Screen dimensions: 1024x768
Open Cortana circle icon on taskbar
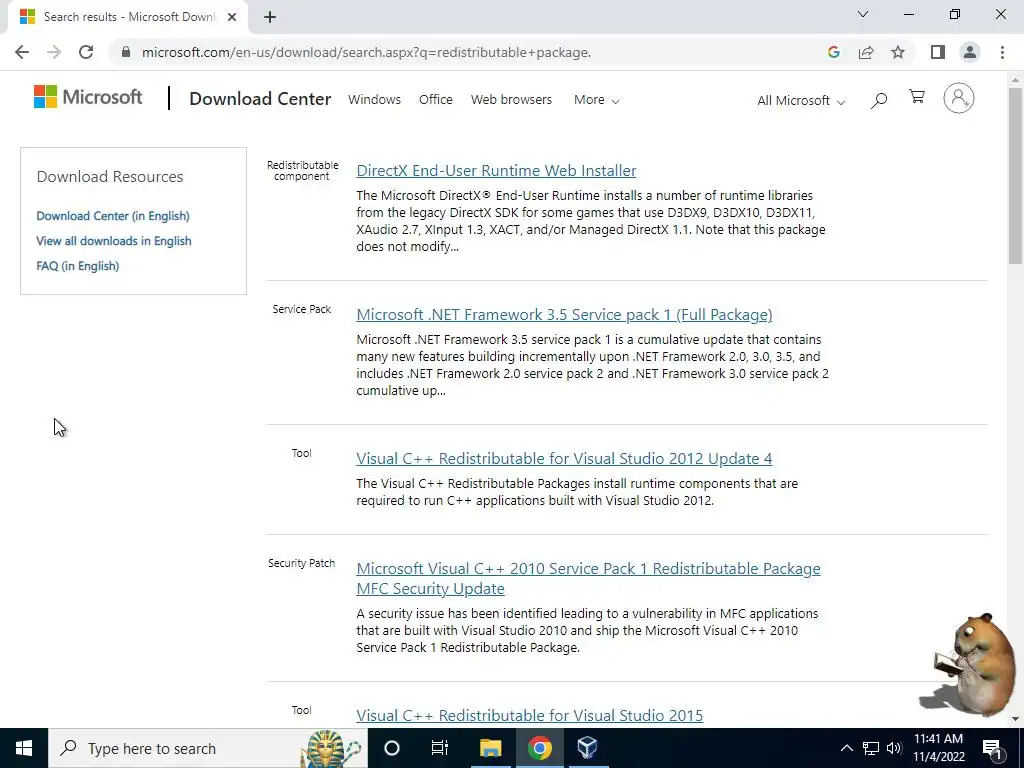point(391,748)
